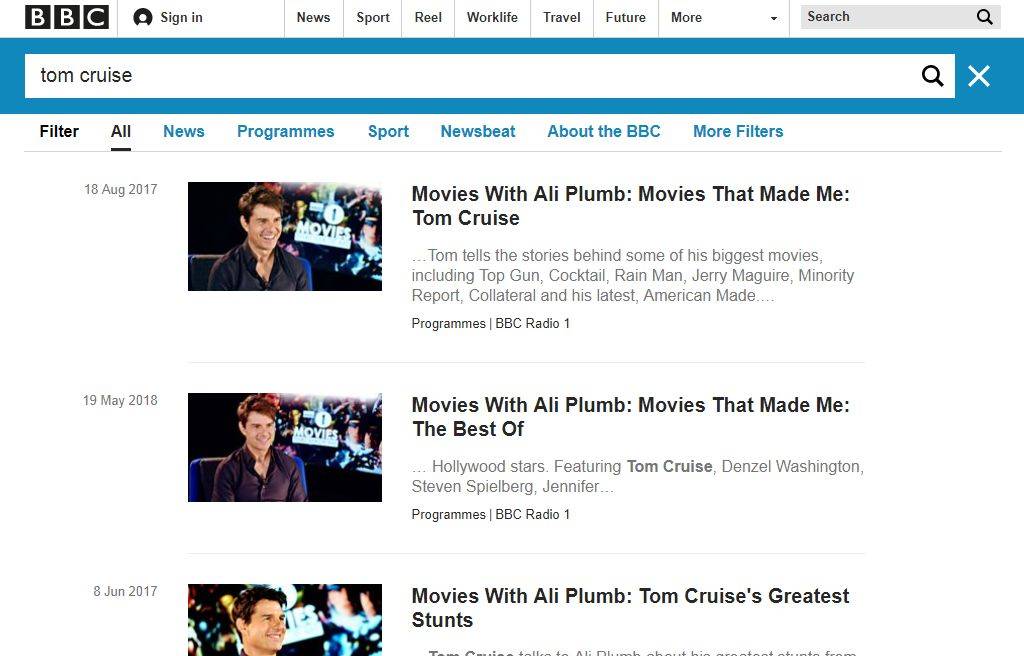
Task: Open More Filters options
Action: 738,131
